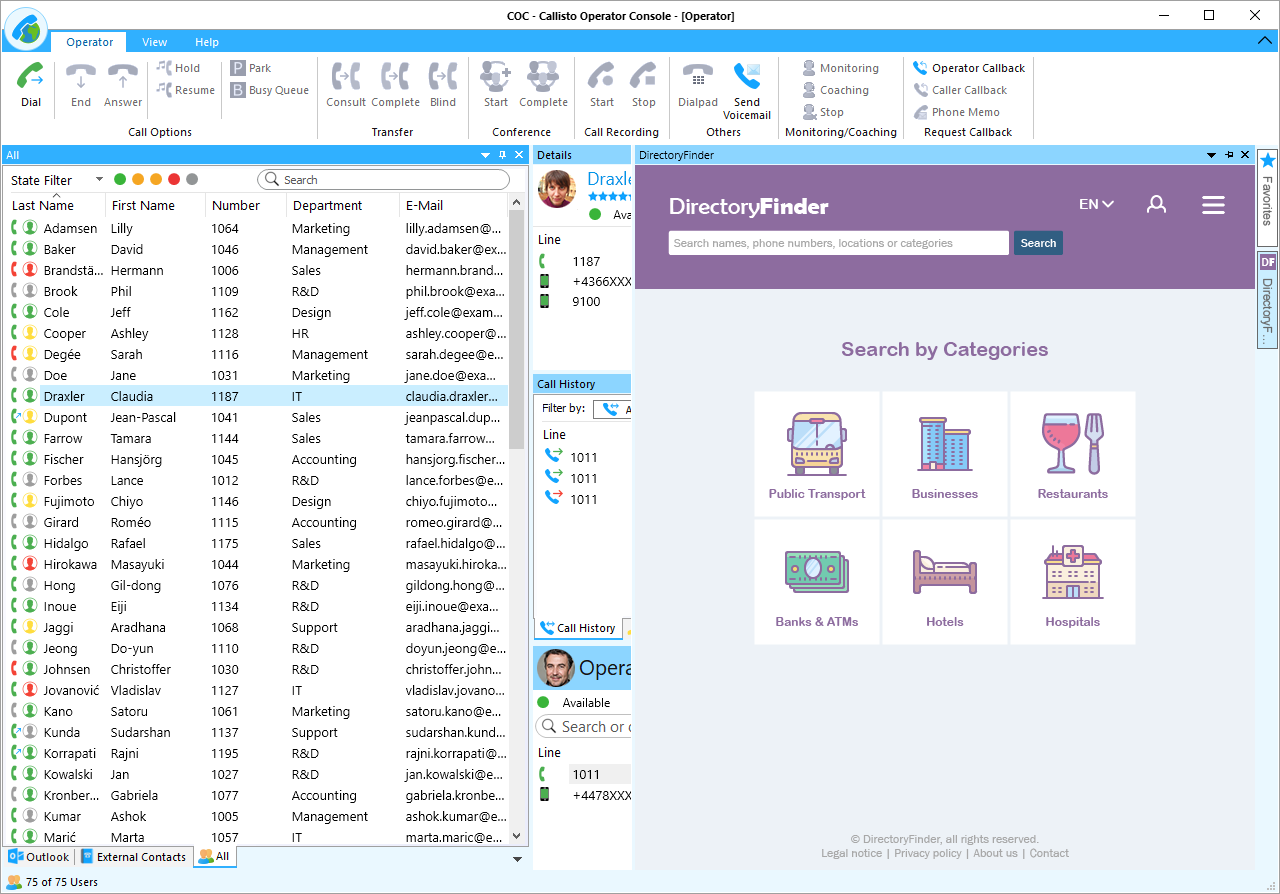Open Call History Filter by dropdown

(x=612, y=409)
